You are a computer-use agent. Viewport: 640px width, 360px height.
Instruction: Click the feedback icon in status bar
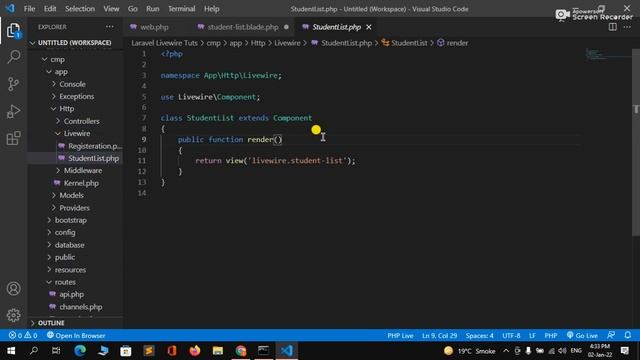click(x=611, y=336)
